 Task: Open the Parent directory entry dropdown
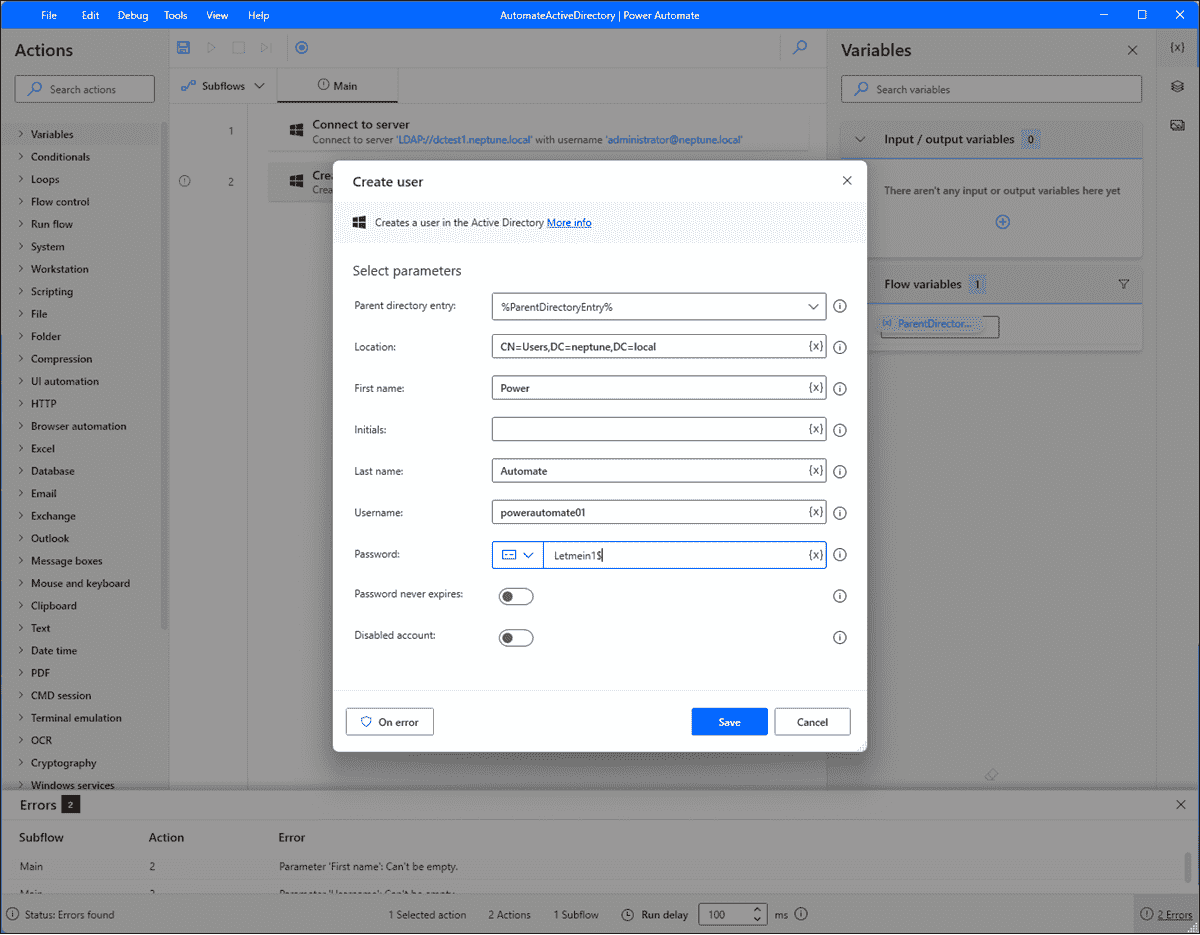pos(812,306)
